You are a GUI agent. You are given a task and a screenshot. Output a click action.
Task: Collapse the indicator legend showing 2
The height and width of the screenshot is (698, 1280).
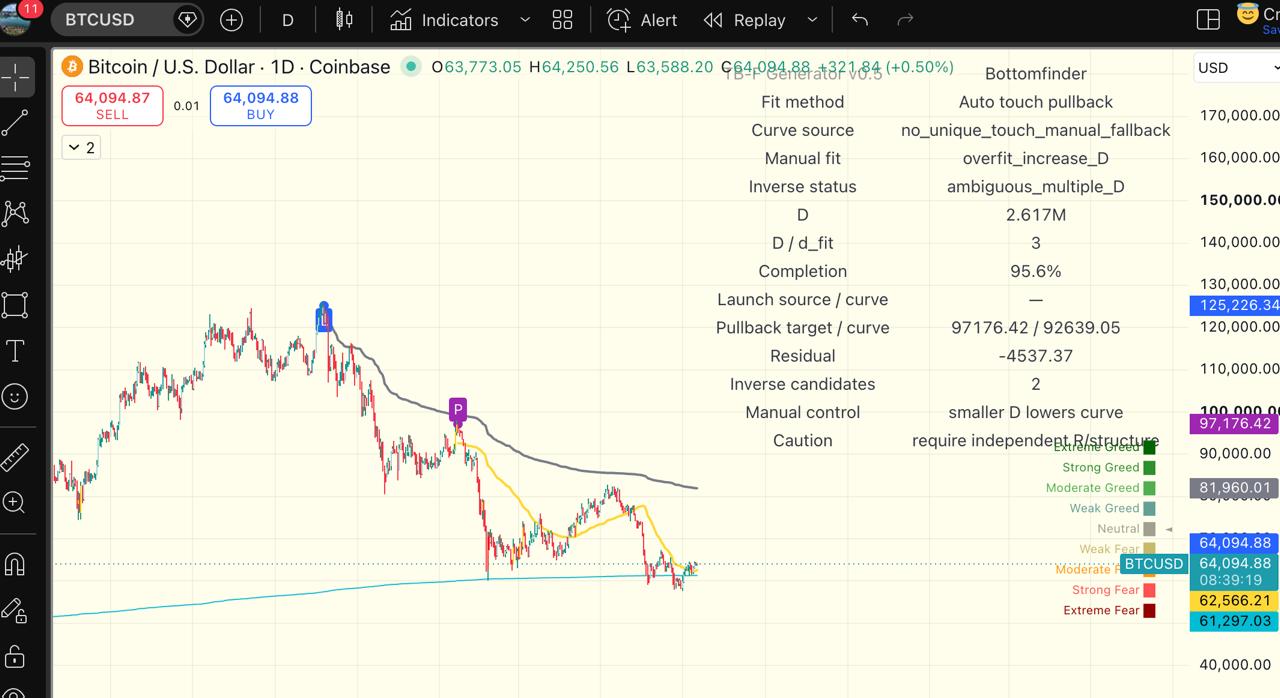tap(81, 147)
